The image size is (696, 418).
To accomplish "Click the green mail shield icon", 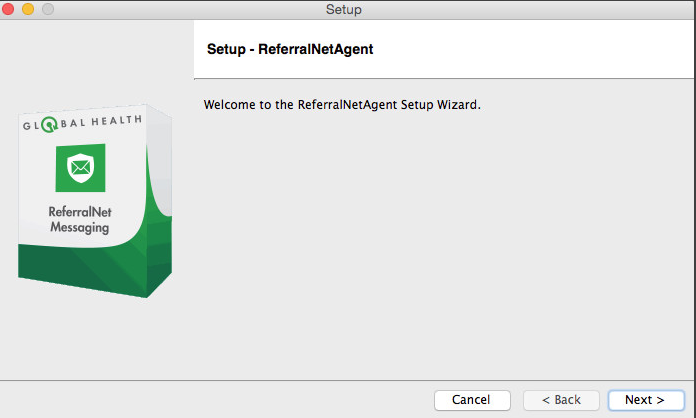I will point(80,168).
